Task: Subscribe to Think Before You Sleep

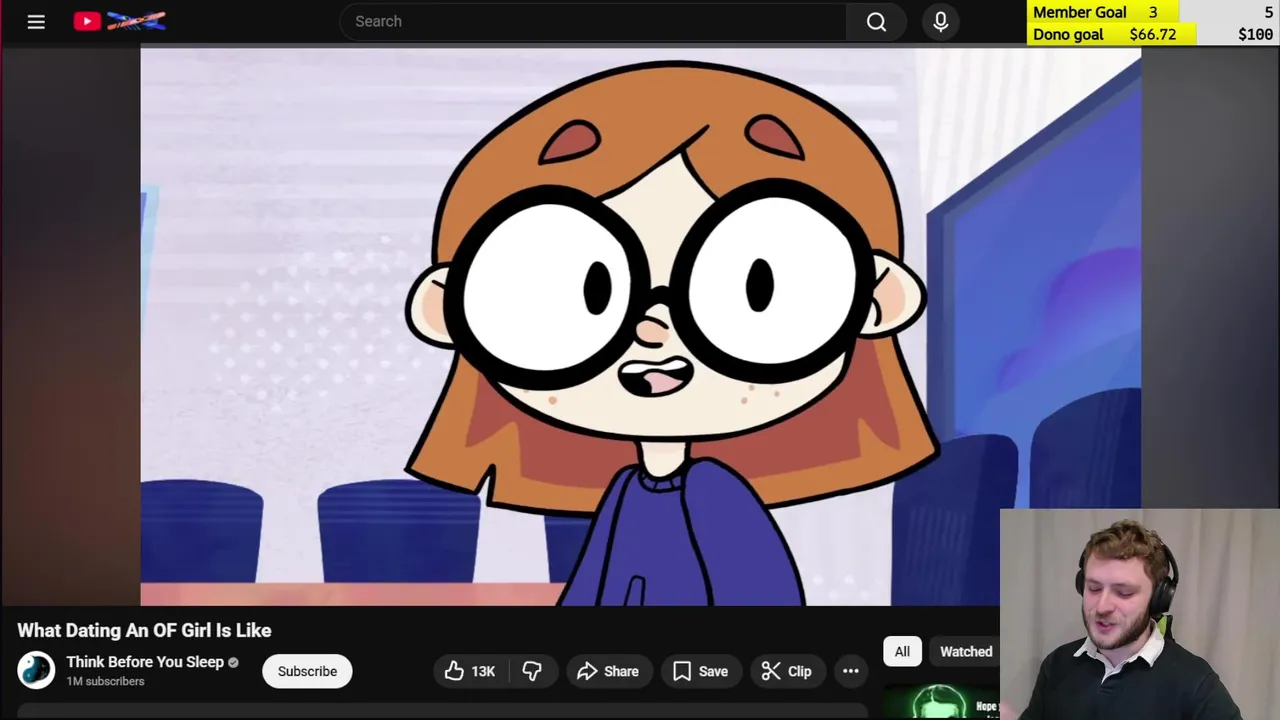Action: 307,671
